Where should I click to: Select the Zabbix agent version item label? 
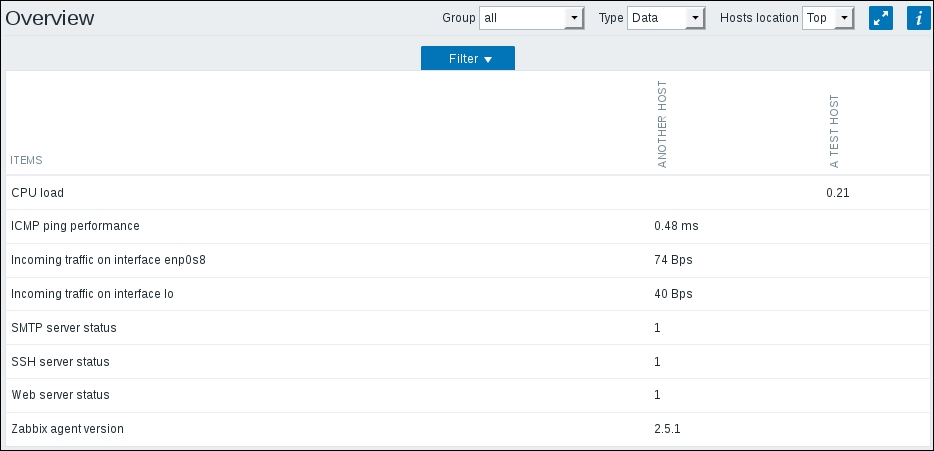click(x=67, y=429)
